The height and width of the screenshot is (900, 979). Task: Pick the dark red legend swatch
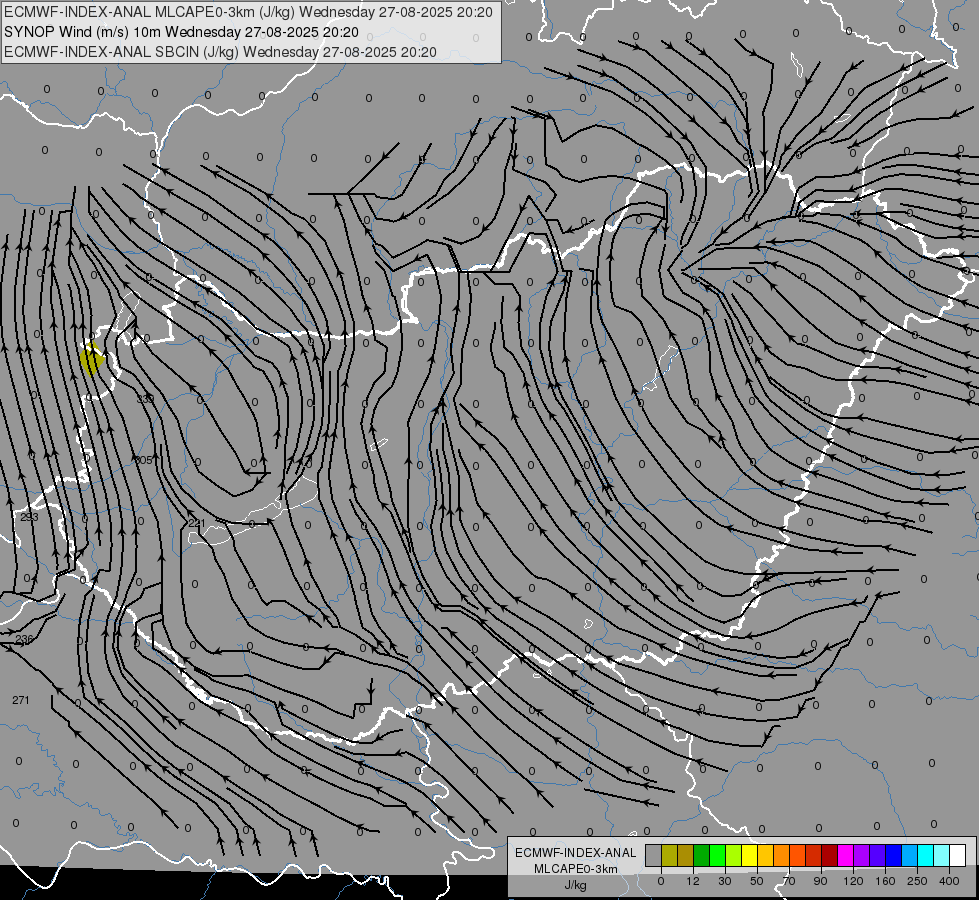pyautogui.click(x=829, y=855)
